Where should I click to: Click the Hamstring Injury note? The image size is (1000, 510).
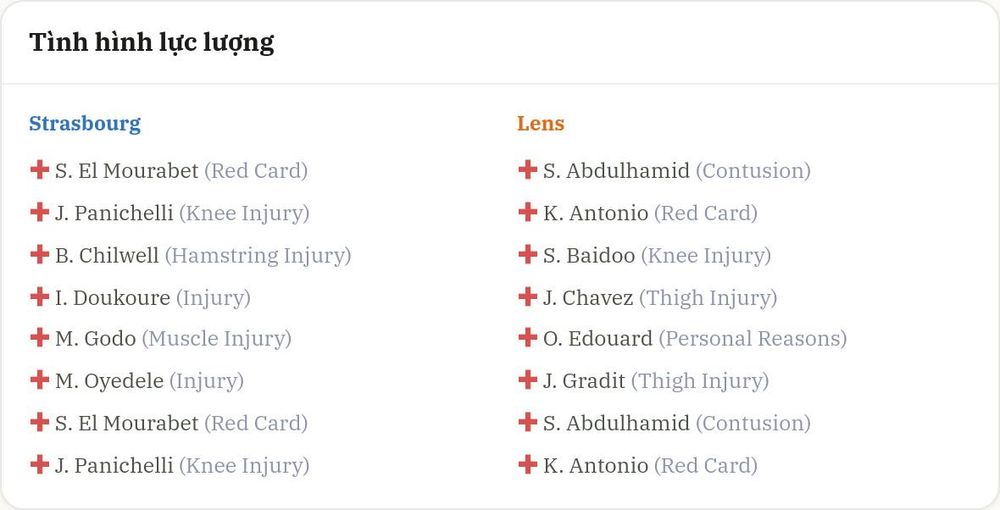(258, 256)
